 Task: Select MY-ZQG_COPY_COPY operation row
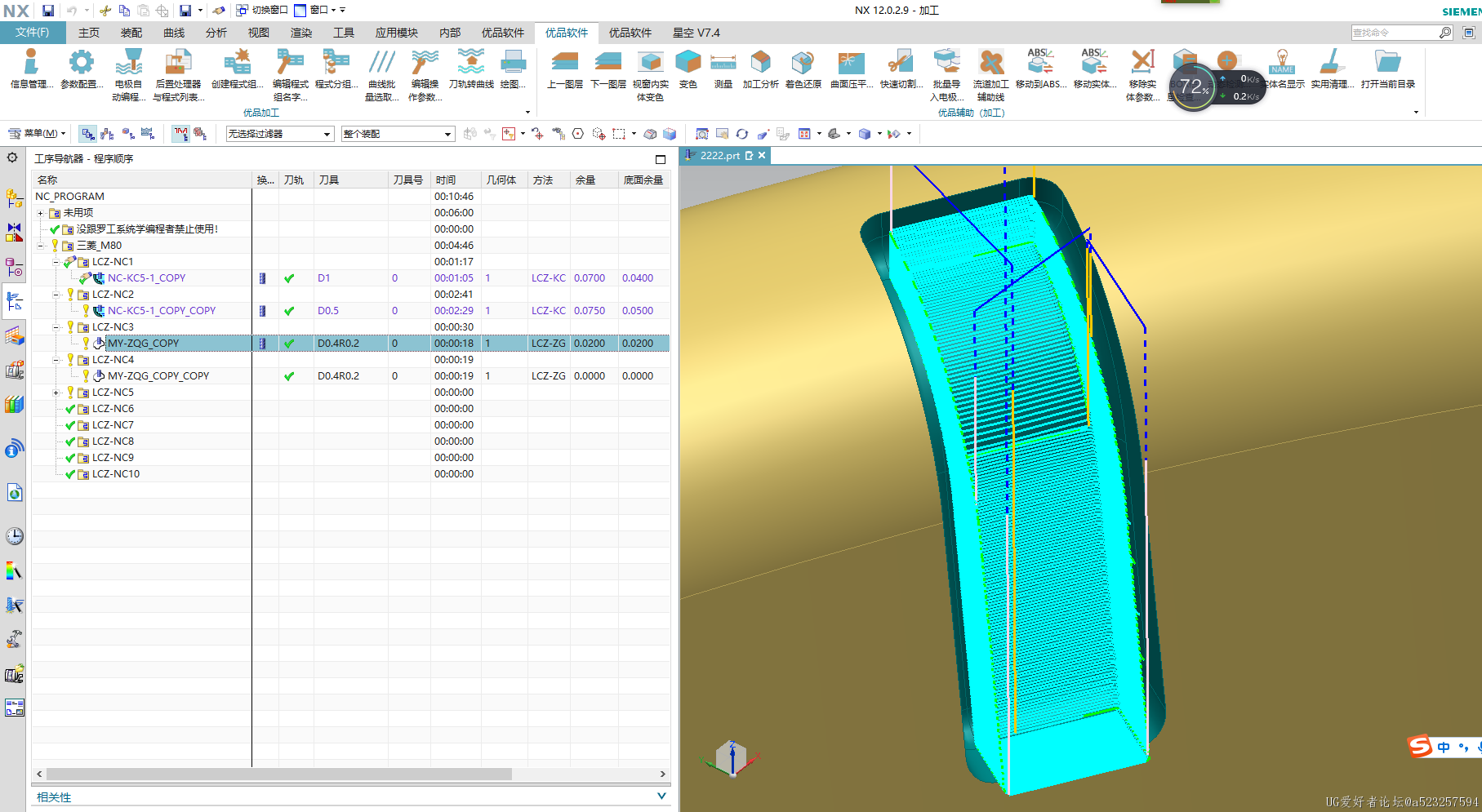tap(351, 376)
